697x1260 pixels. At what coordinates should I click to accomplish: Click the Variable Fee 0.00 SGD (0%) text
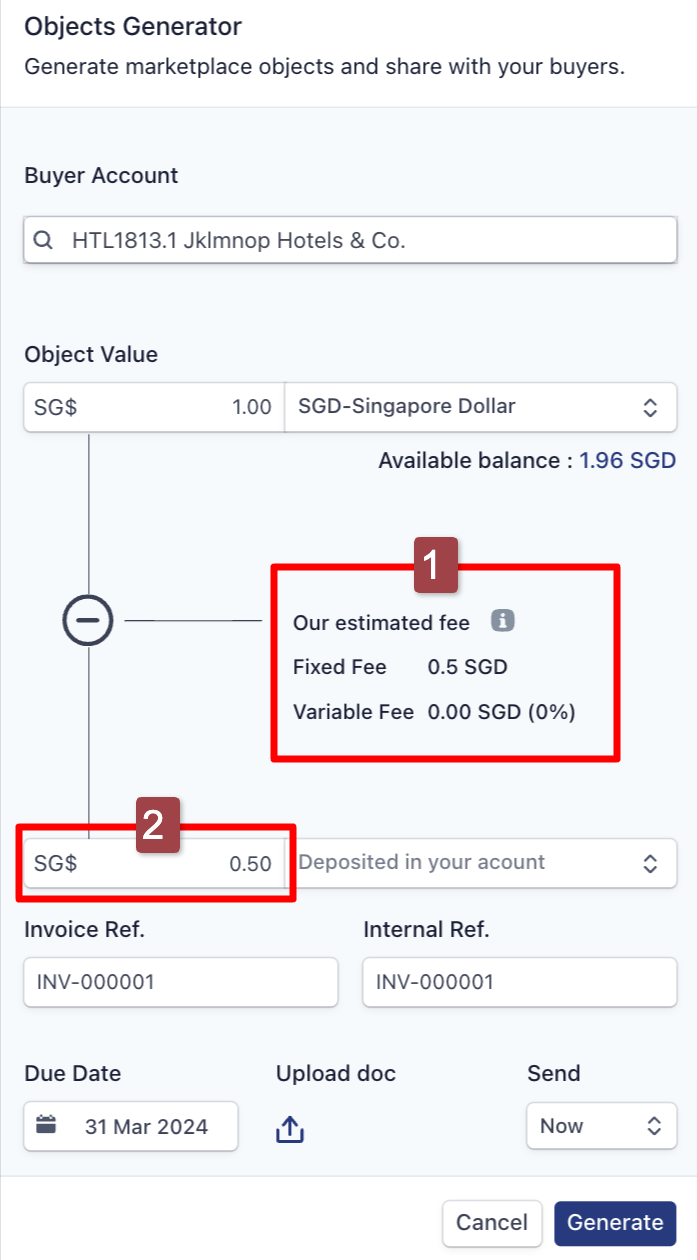tap(434, 713)
